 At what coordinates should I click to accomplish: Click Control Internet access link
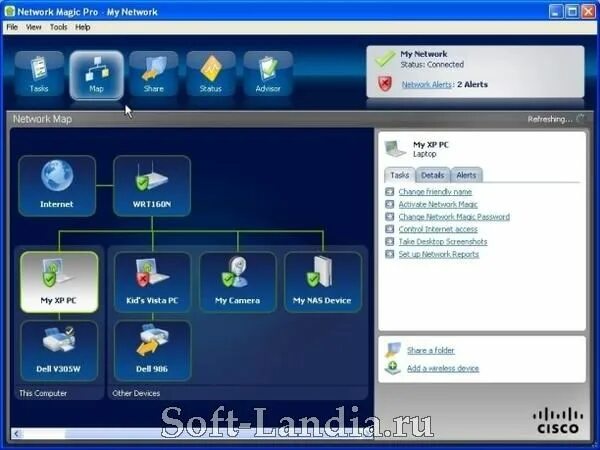click(x=438, y=229)
